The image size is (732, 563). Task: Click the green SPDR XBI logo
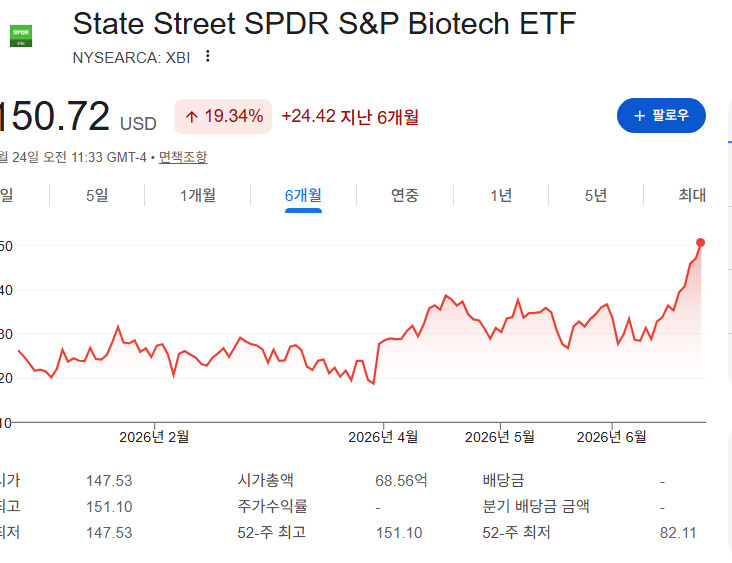tap(21, 36)
